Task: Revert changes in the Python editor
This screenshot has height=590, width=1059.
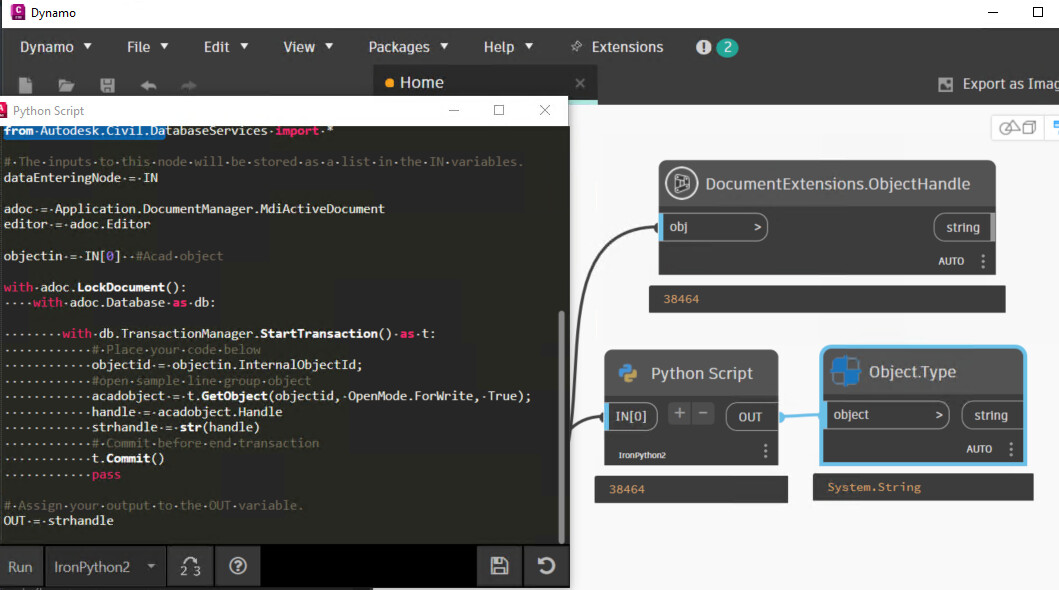Action: pos(546,566)
